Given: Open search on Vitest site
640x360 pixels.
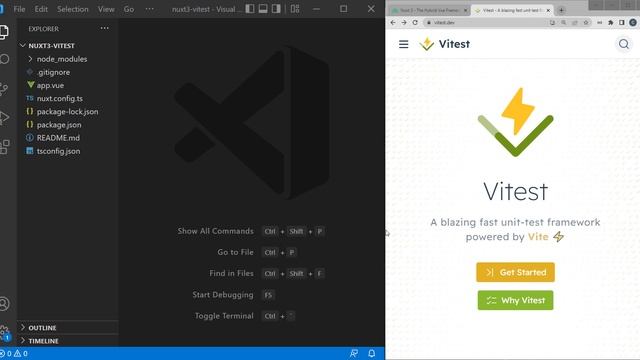Looking at the screenshot, I should (x=624, y=44).
